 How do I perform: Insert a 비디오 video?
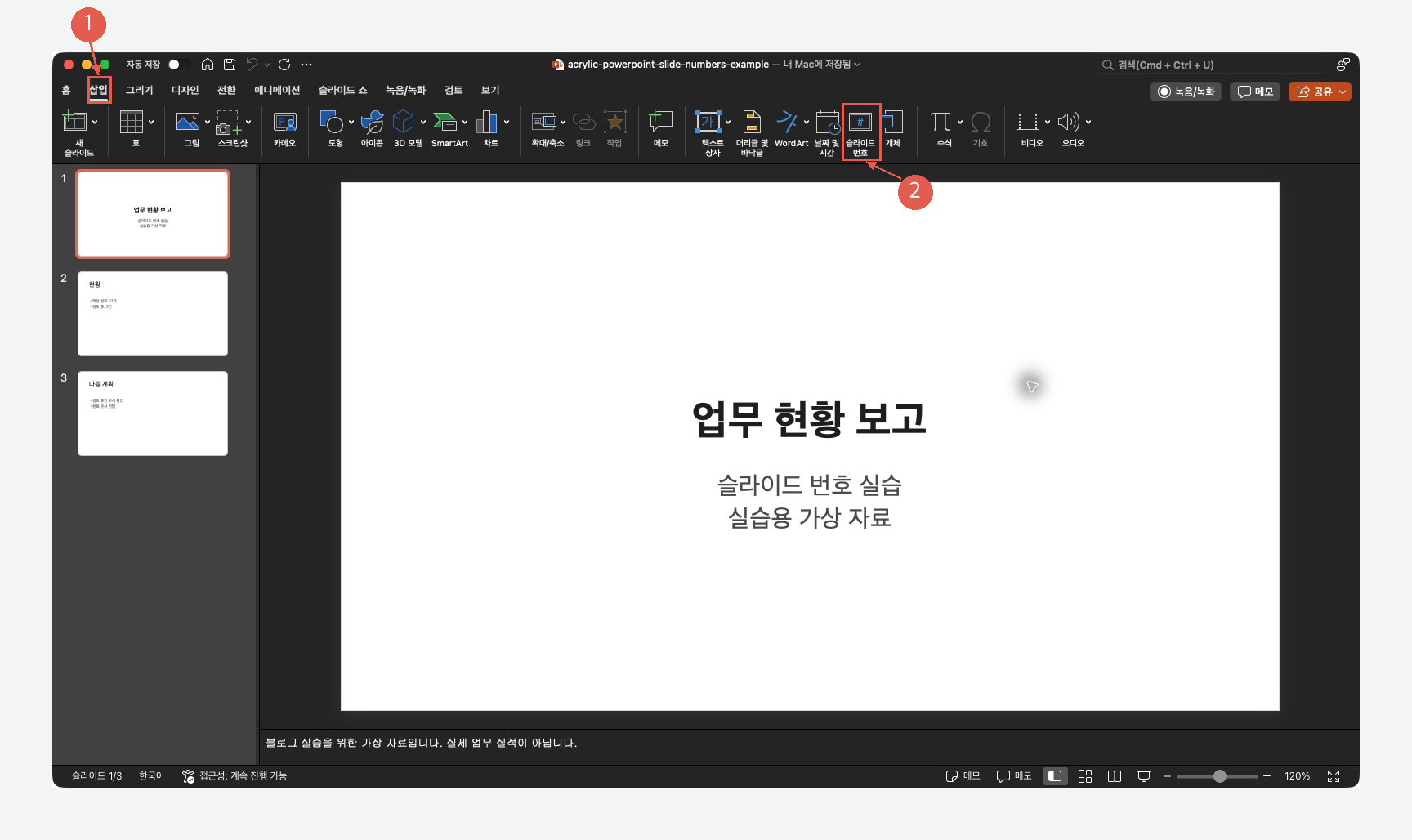pyautogui.click(x=1028, y=122)
